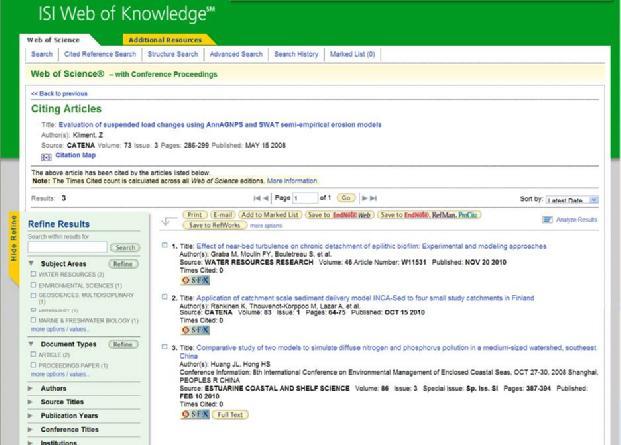Click the Back to previous link
This screenshot has width=621, height=445.
[59, 94]
